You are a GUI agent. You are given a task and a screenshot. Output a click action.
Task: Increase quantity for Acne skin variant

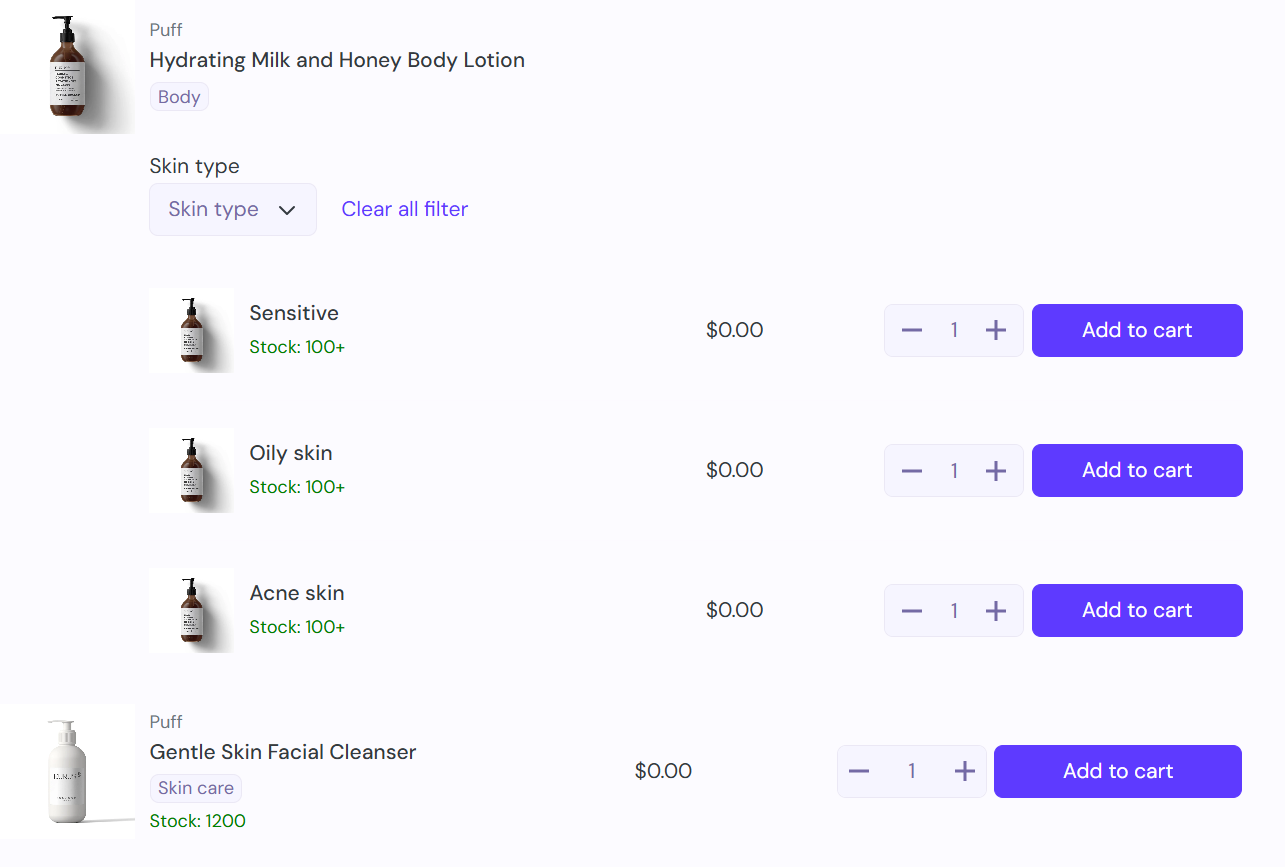(996, 610)
